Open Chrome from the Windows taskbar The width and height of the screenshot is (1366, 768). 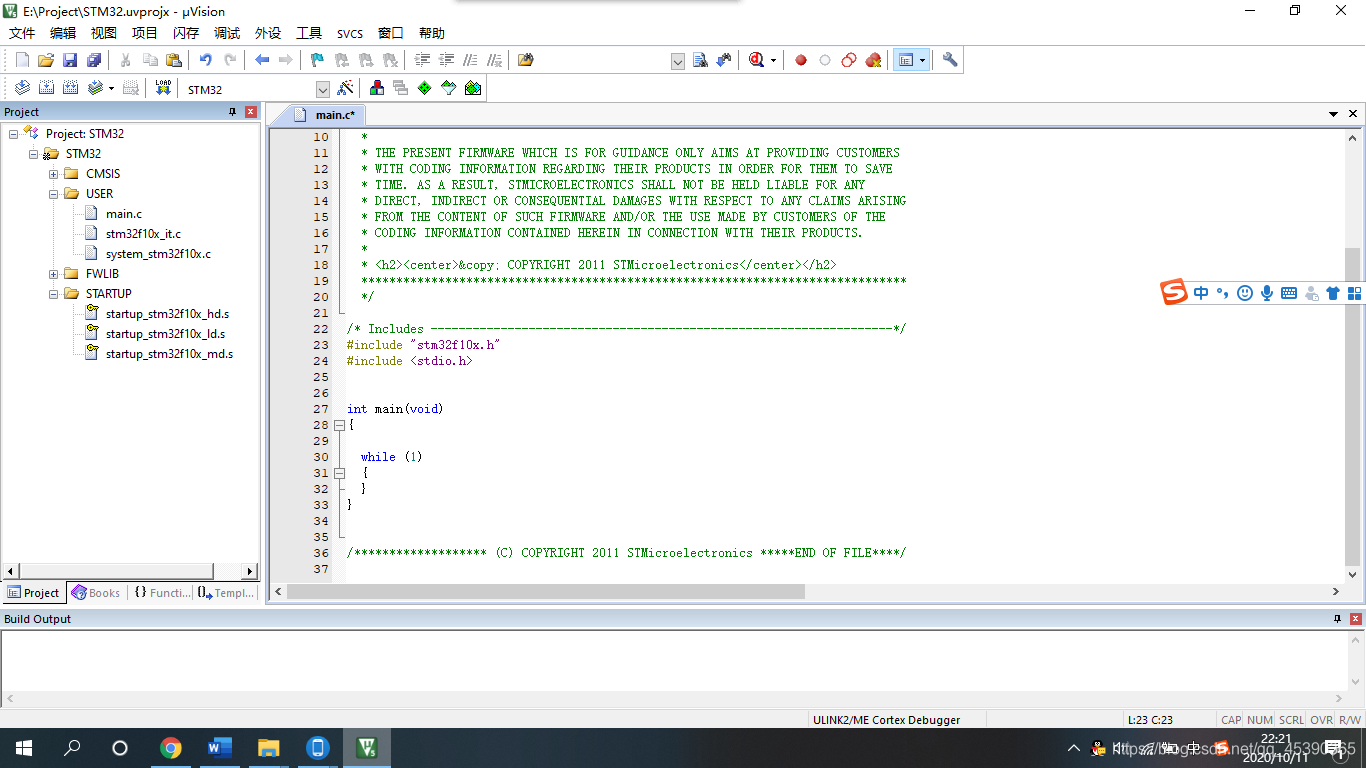[x=171, y=748]
